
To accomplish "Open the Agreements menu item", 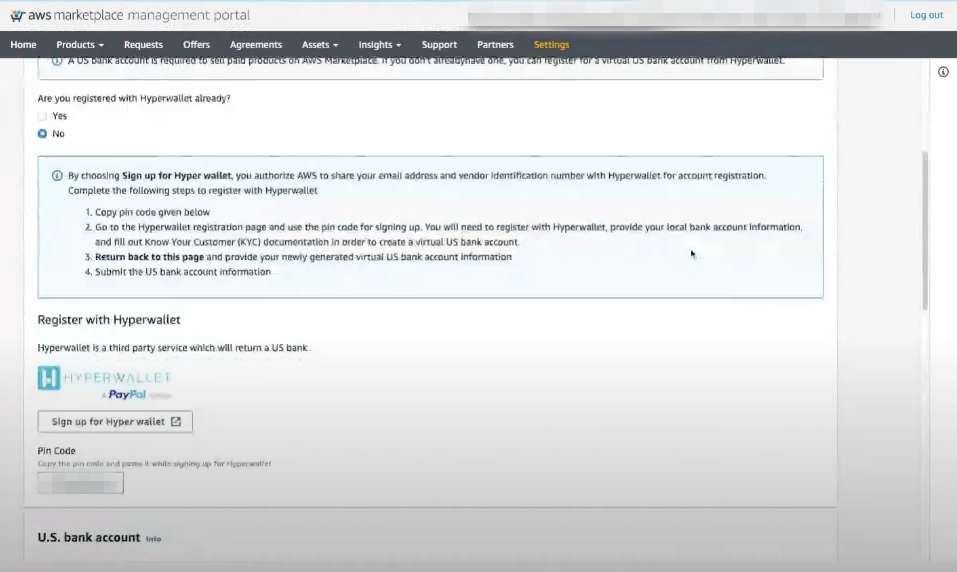I will coord(256,45).
